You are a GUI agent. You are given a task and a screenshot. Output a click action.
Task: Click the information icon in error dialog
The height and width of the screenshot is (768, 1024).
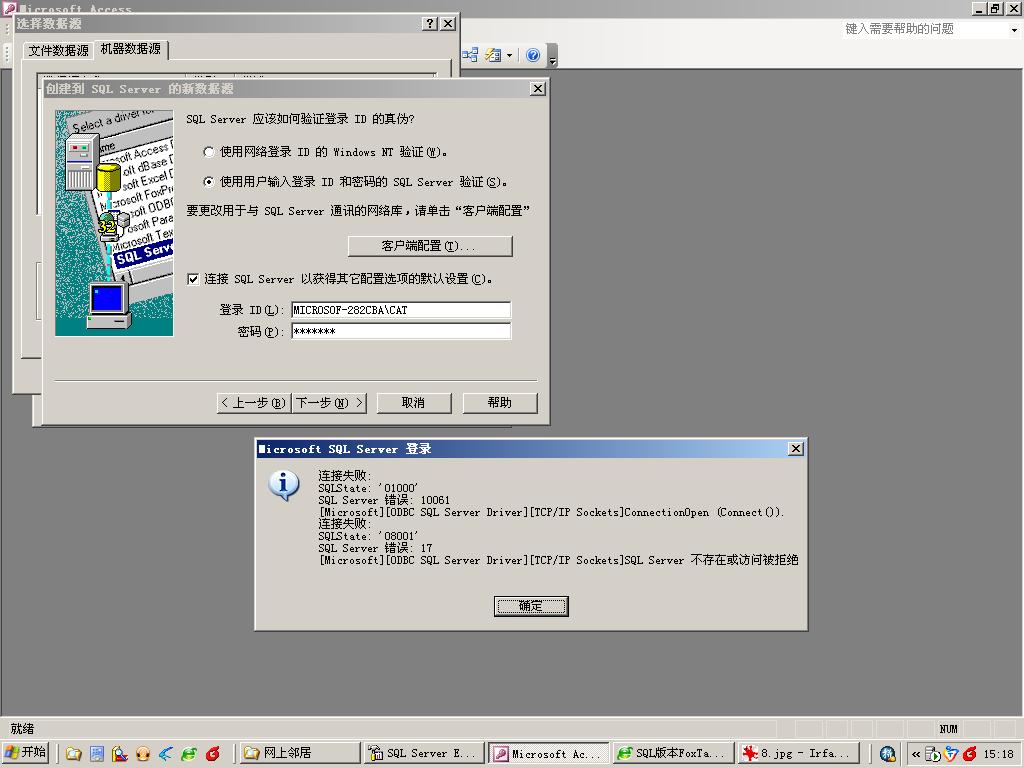284,485
